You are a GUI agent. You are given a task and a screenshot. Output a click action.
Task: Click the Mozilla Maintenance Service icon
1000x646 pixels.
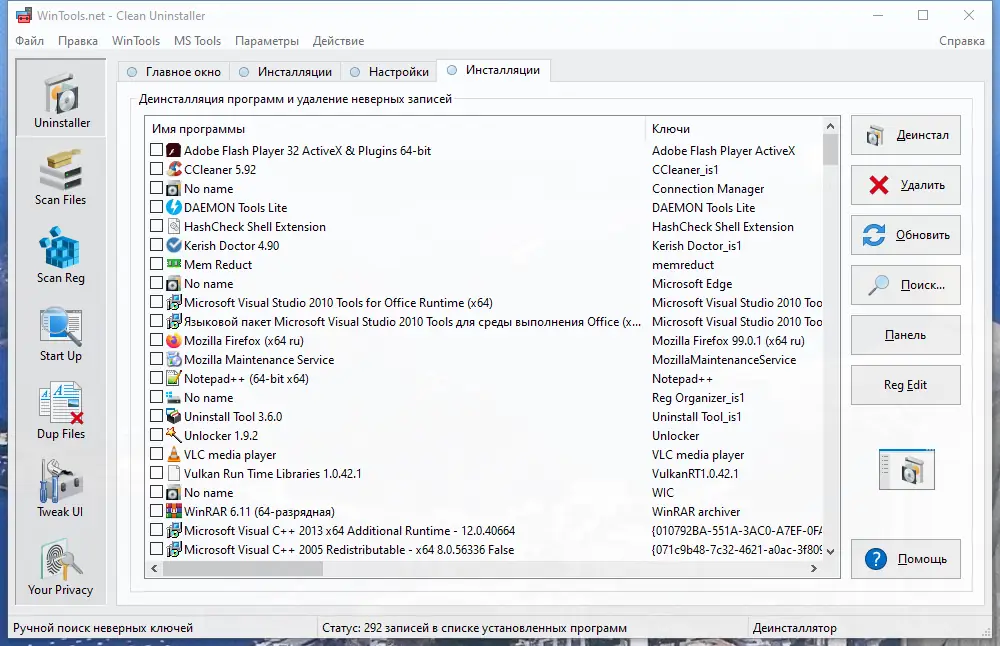pos(173,360)
